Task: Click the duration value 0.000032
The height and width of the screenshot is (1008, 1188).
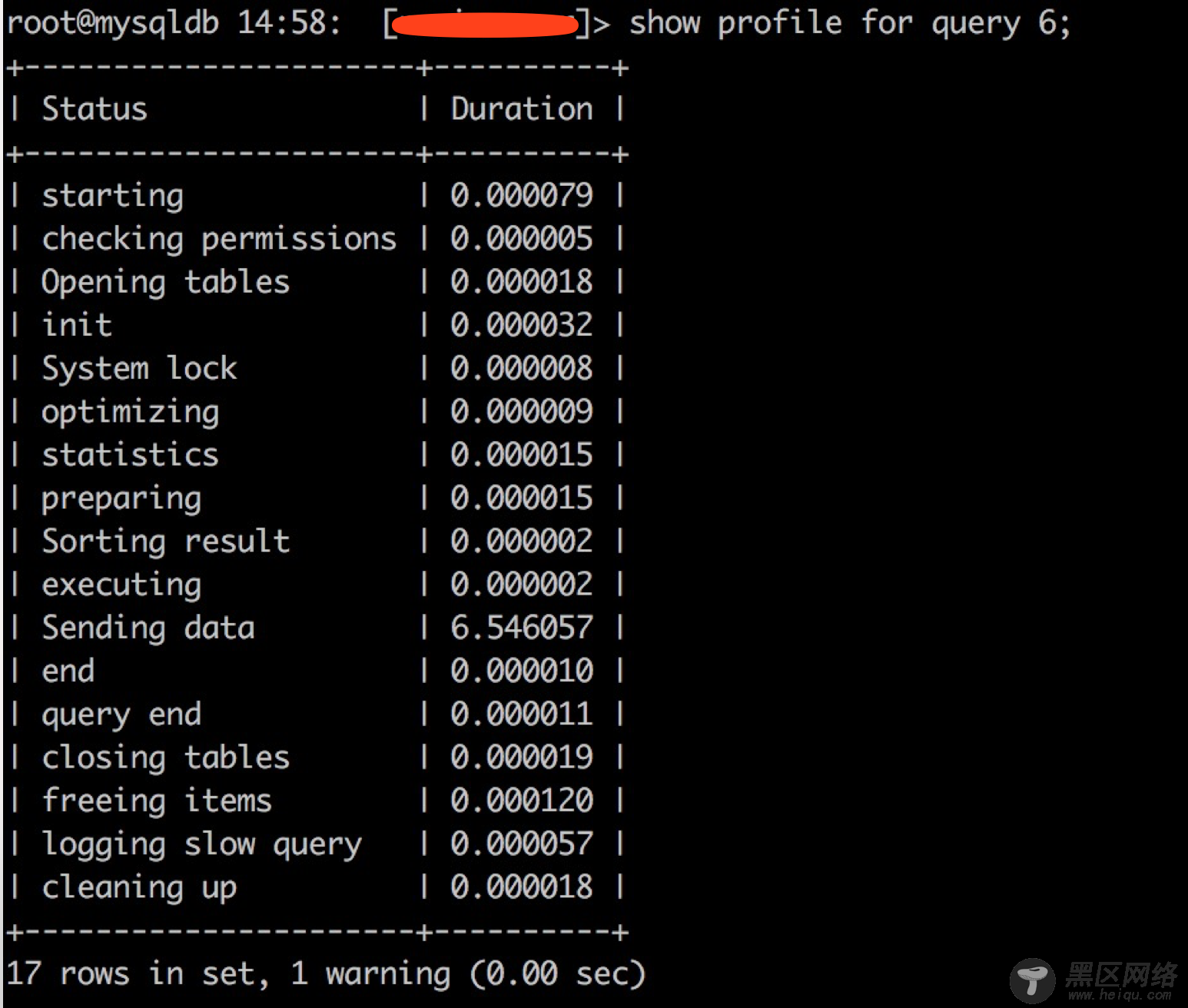Action: click(x=522, y=325)
